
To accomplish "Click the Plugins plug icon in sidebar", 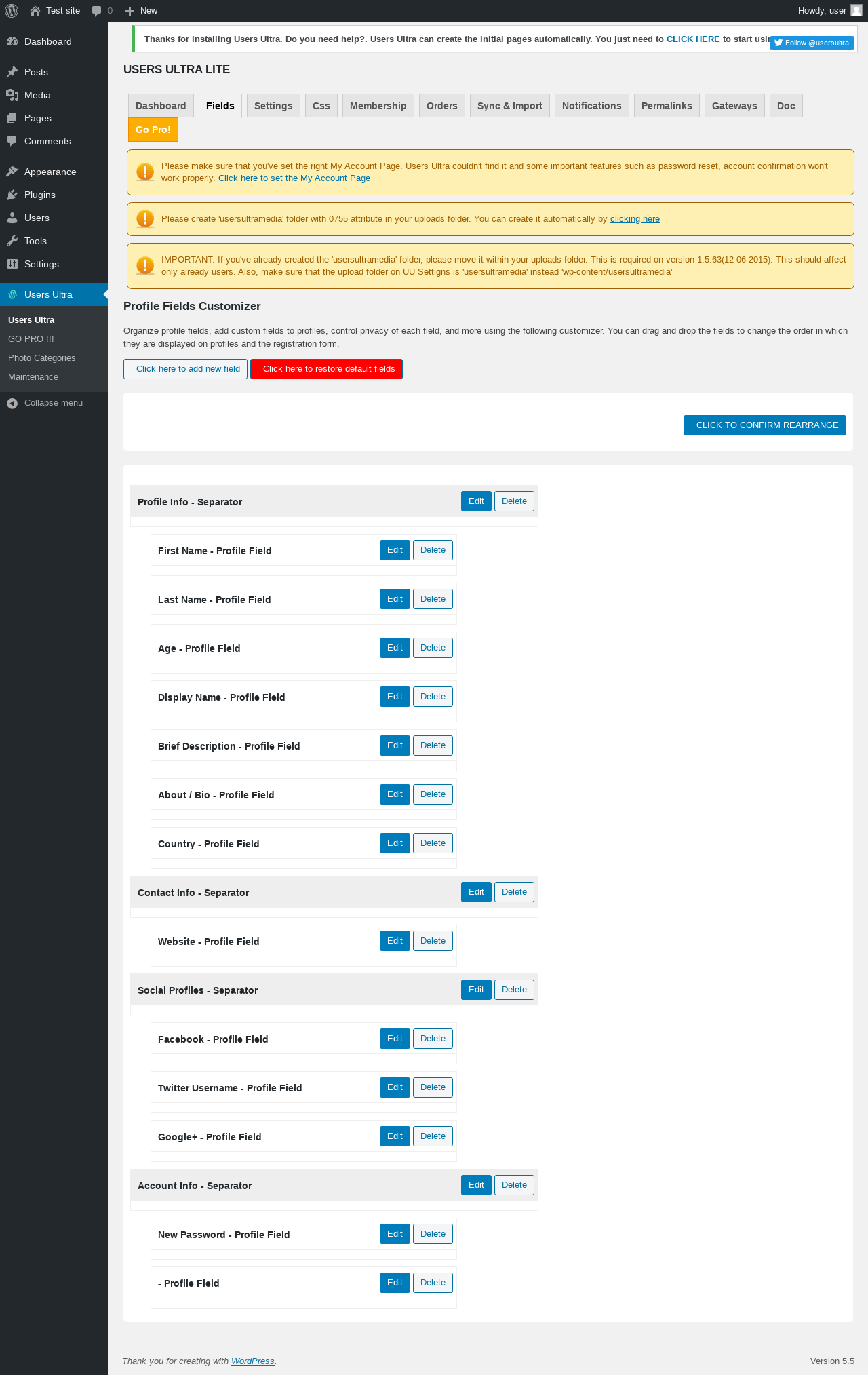I will pyautogui.click(x=12, y=195).
